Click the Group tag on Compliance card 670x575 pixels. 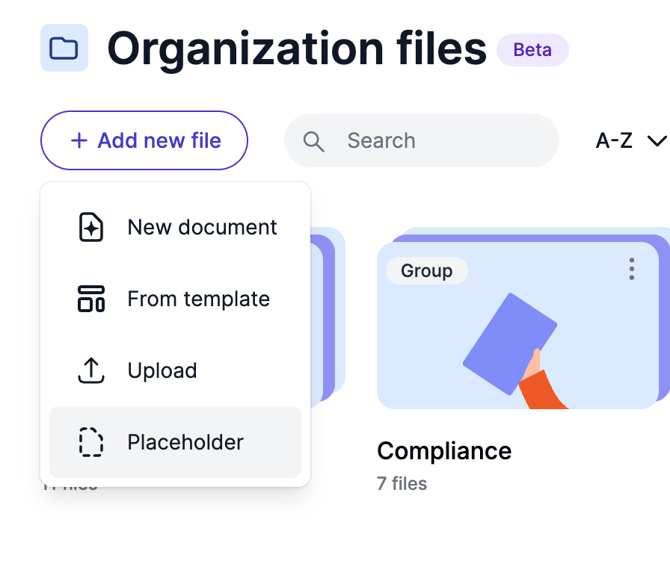pyautogui.click(x=426, y=271)
